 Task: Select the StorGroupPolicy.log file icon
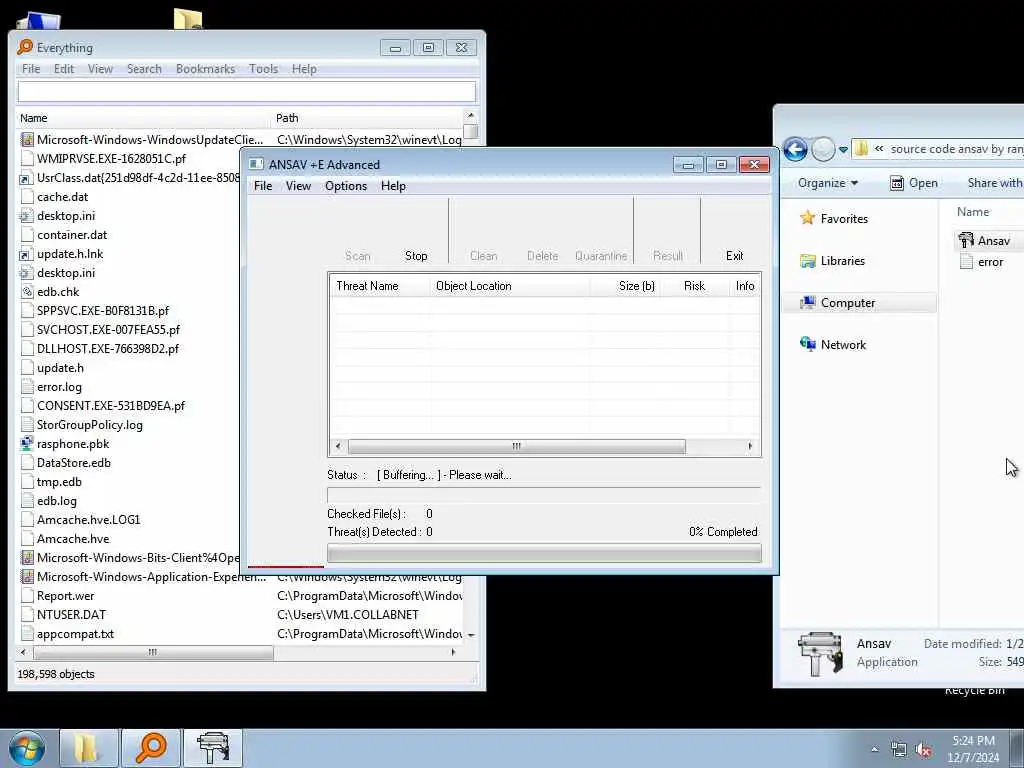27,424
